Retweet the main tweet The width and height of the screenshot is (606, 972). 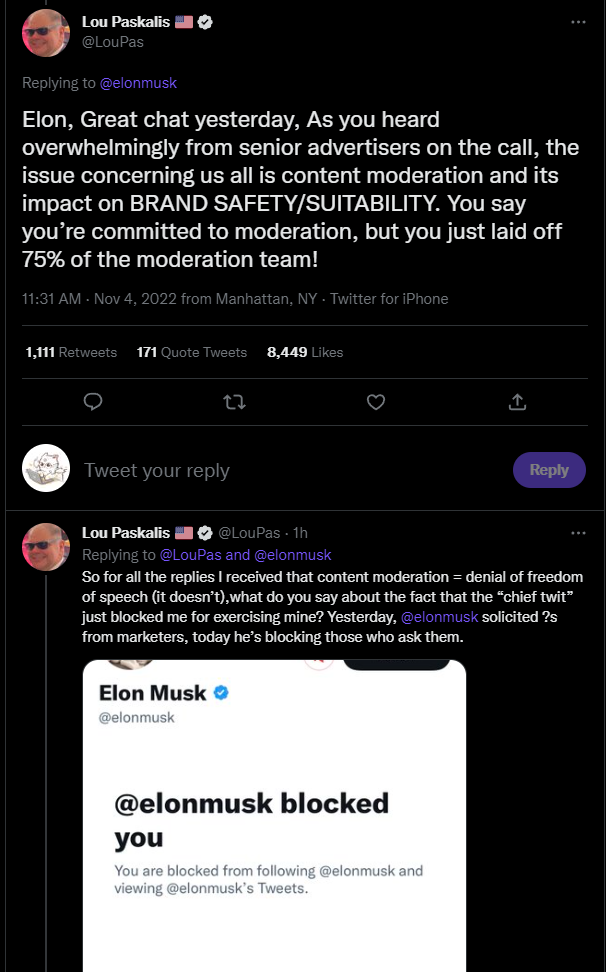[x=234, y=402]
